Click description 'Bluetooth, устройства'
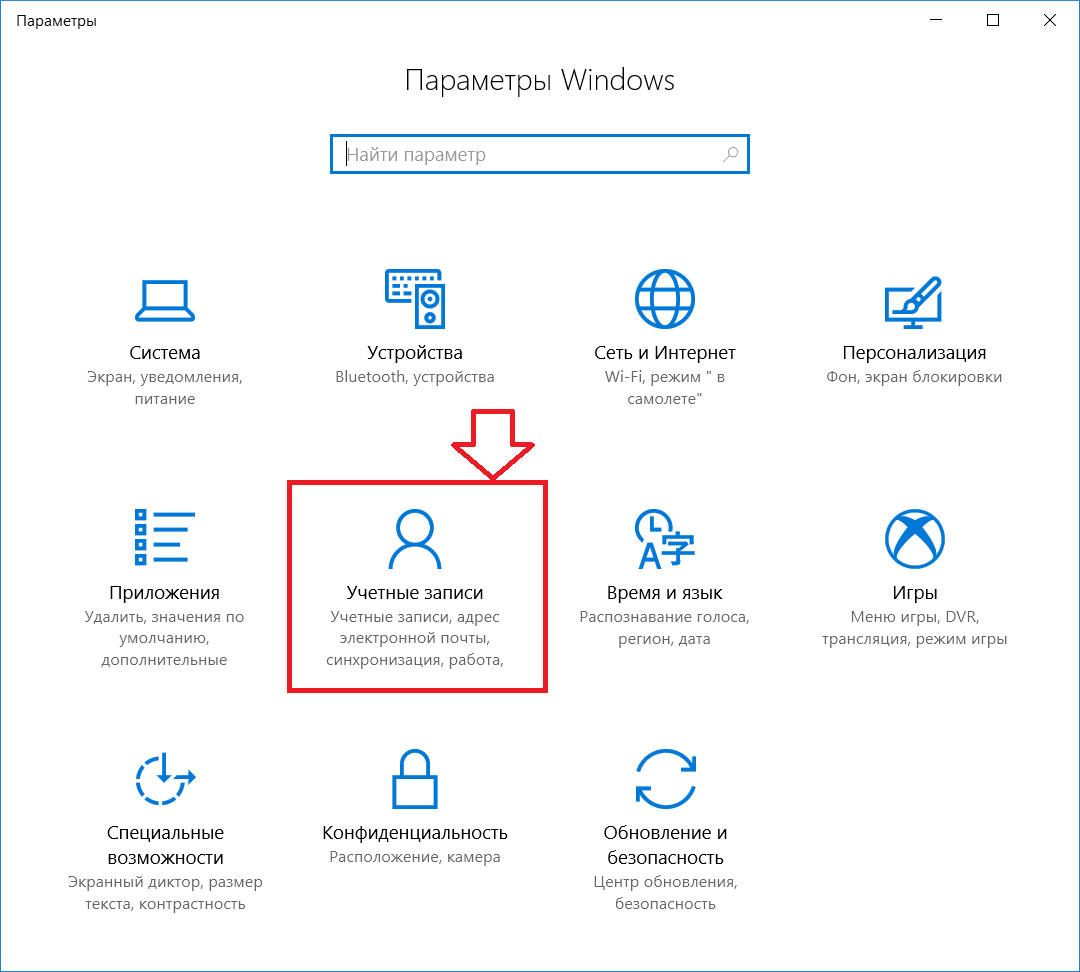The width and height of the screenshot is (1080, 972). pos(415,377)
